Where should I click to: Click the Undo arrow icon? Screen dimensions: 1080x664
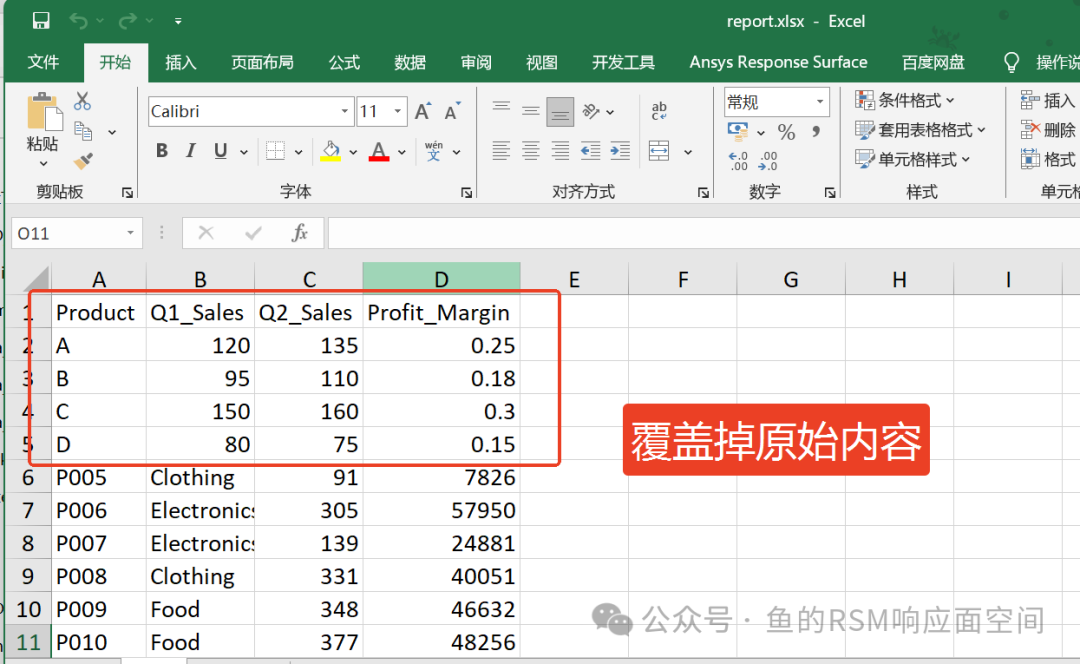(78, 21)
